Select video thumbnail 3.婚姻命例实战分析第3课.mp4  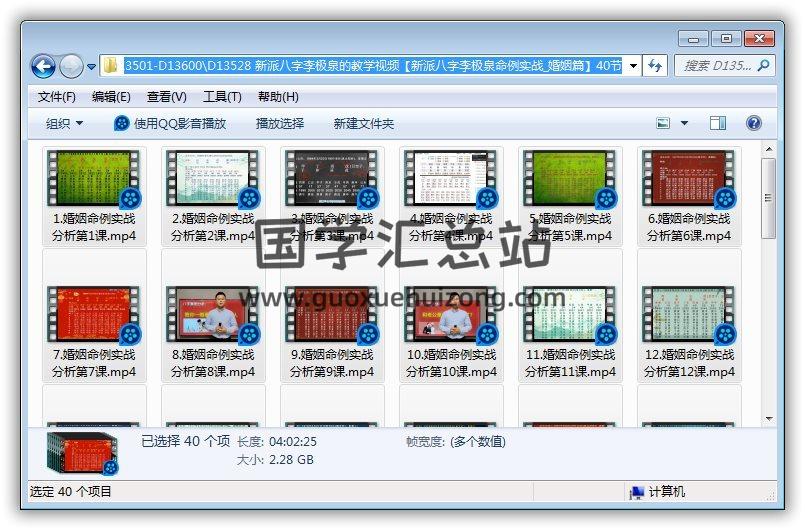pos(331,179)
